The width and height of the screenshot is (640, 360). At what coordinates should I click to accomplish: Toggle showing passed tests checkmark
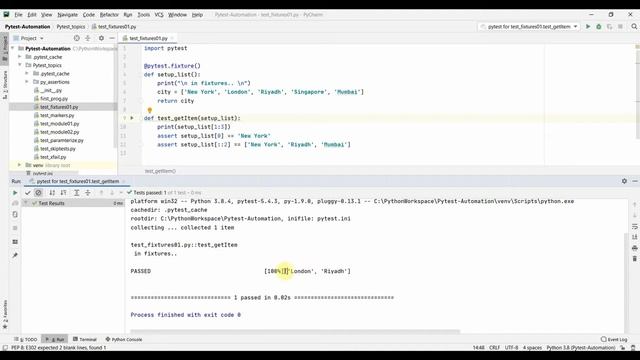[28, 193]
